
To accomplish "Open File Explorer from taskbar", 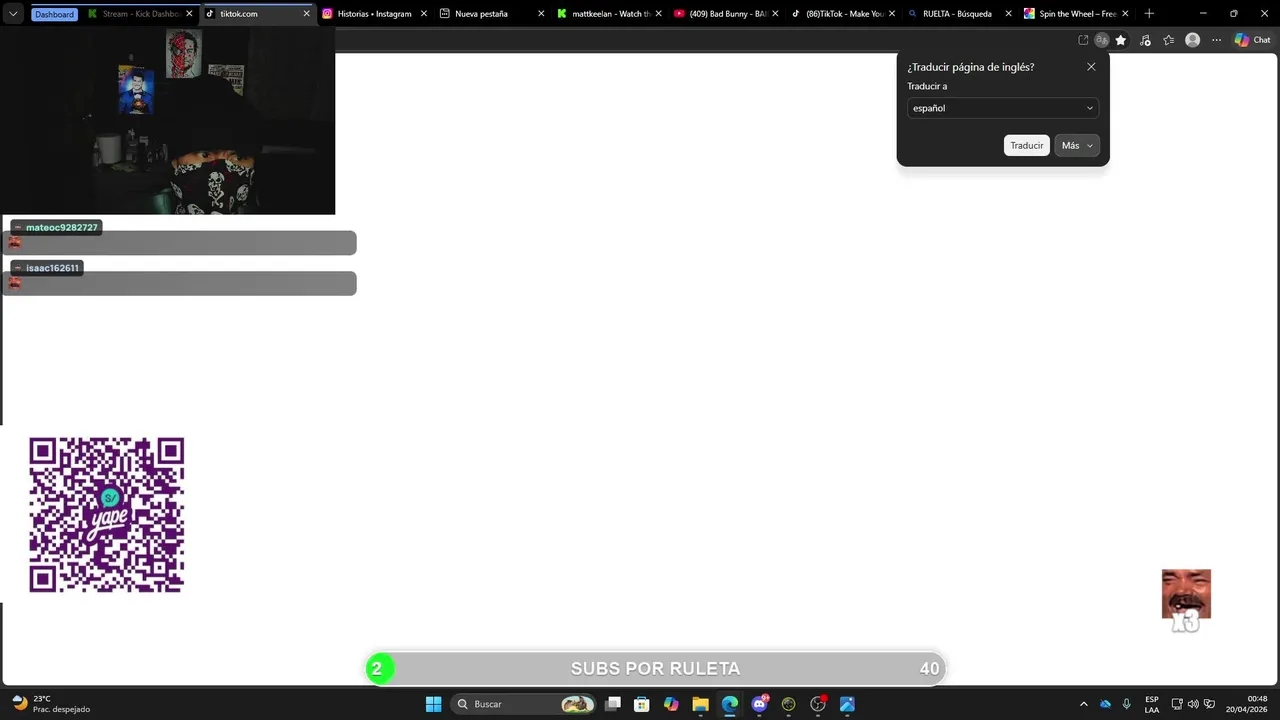I will click(x=700, y=704).
